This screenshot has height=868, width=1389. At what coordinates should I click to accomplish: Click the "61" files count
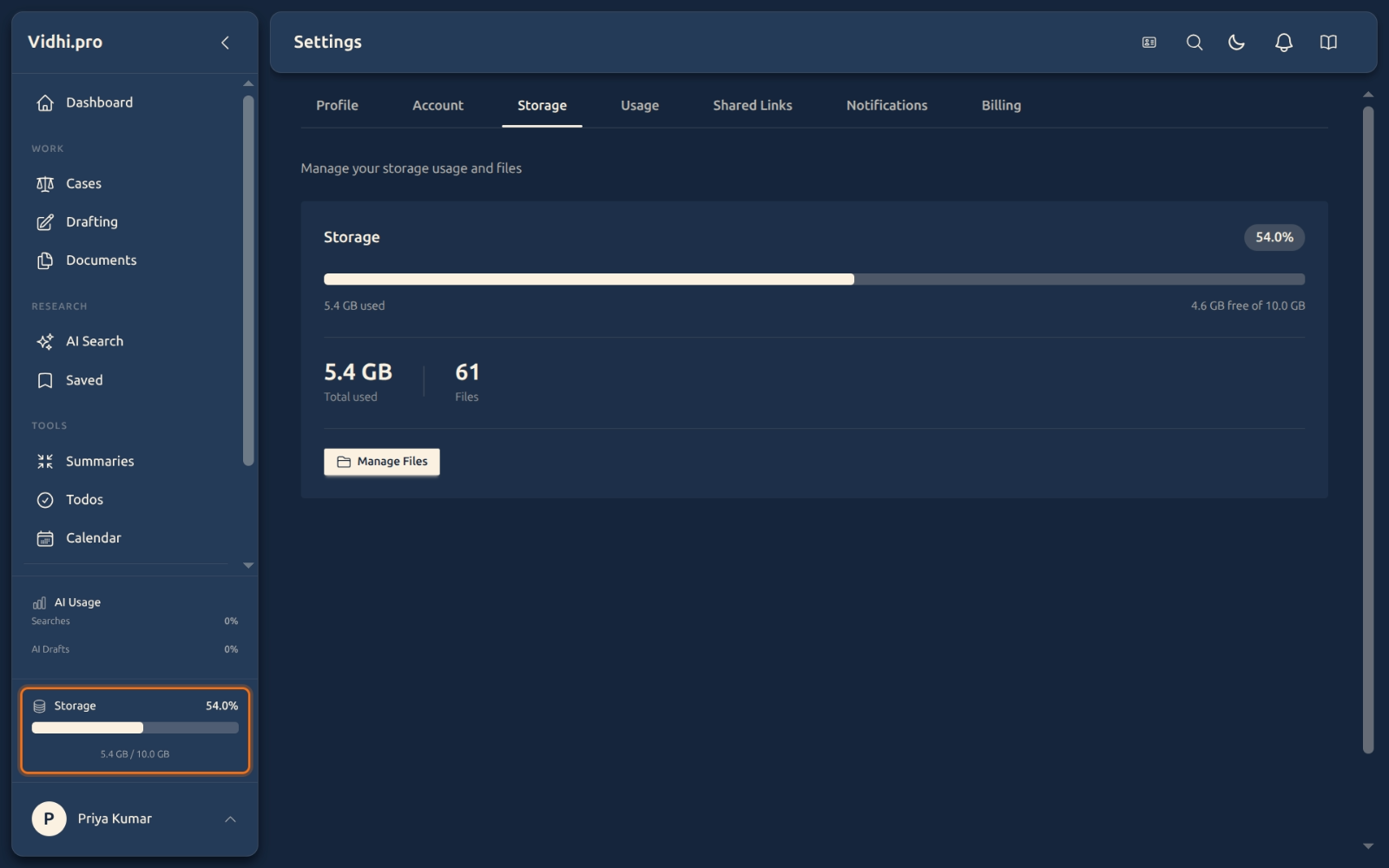[467, 372]
